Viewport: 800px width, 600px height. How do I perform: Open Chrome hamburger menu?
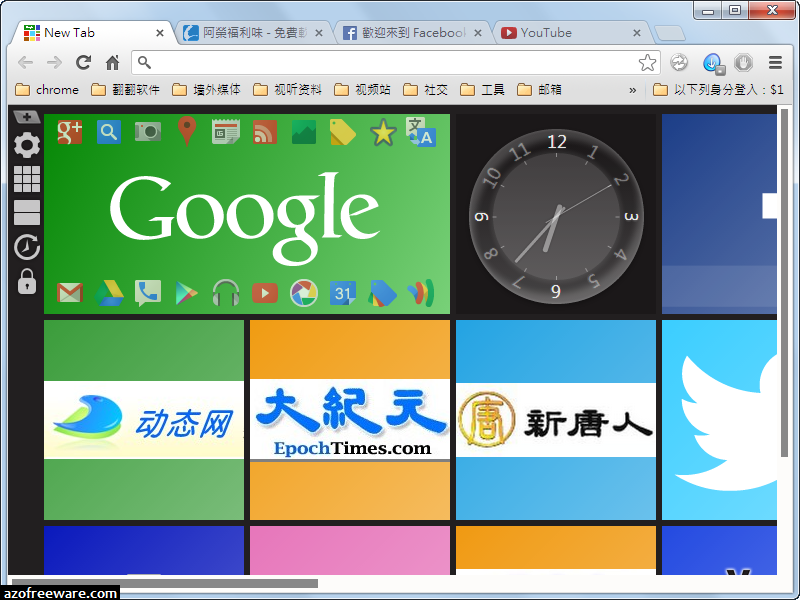pyautogui.click(x=776, y=63)
